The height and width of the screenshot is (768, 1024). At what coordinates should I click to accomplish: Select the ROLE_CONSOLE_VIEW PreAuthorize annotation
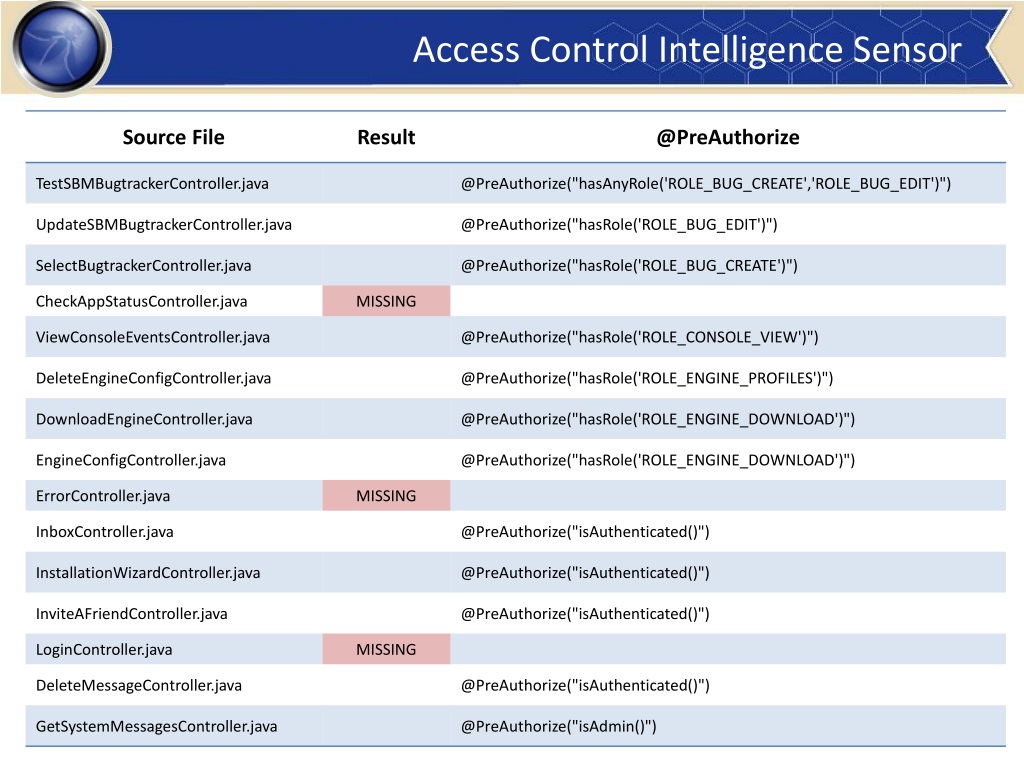coord(639,338)
